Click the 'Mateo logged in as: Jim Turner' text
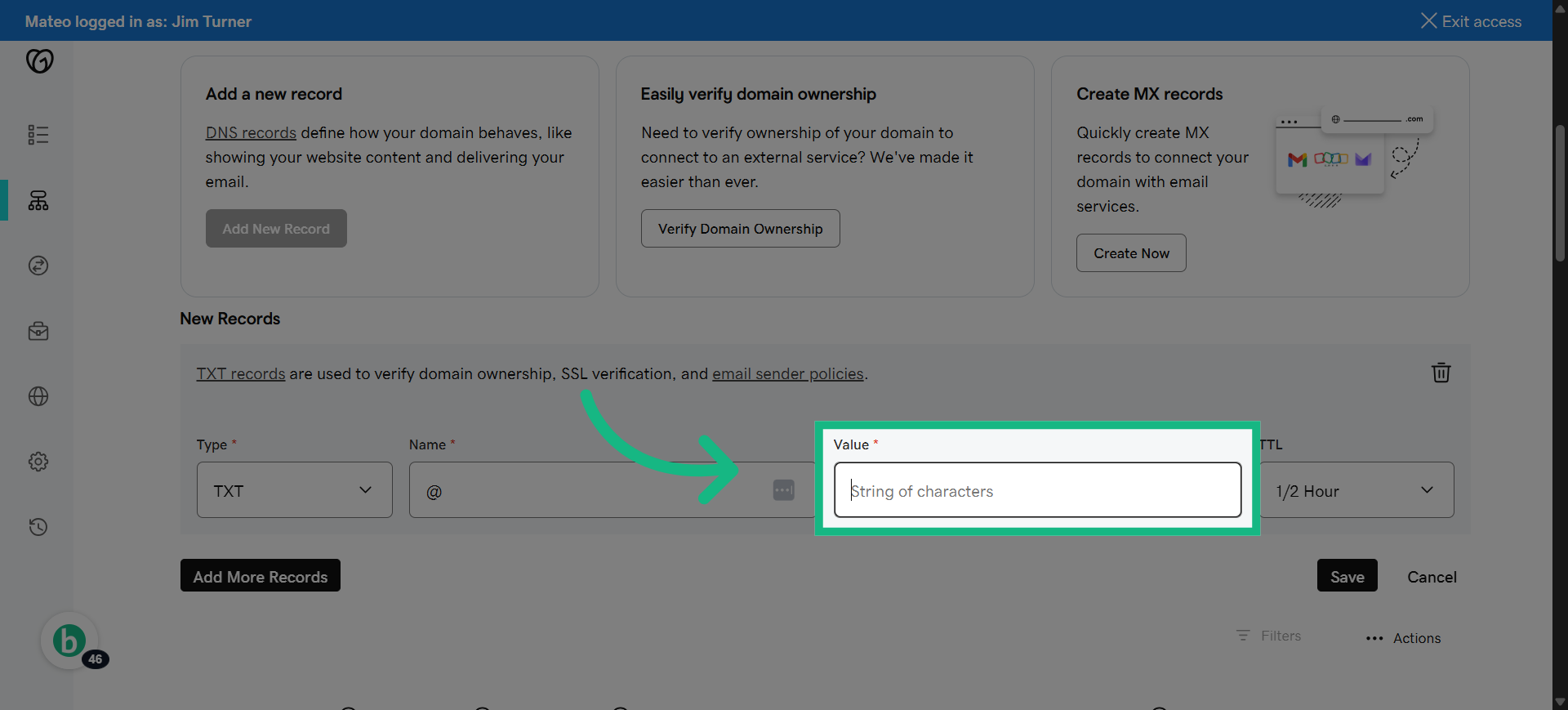 coord(138,21)
